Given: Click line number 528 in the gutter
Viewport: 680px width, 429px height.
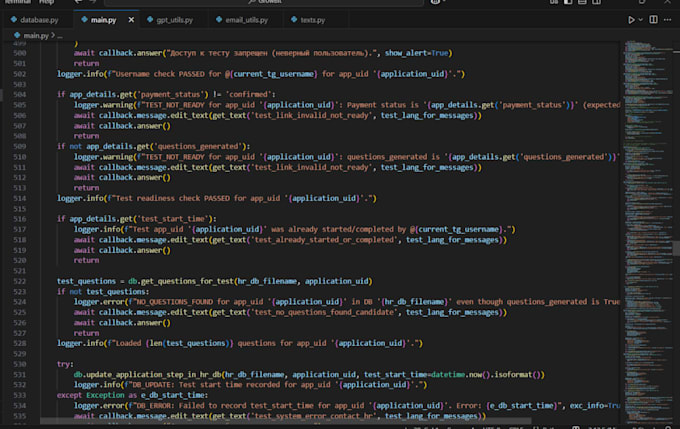Looking at the screenshot, I should (20, 343).
